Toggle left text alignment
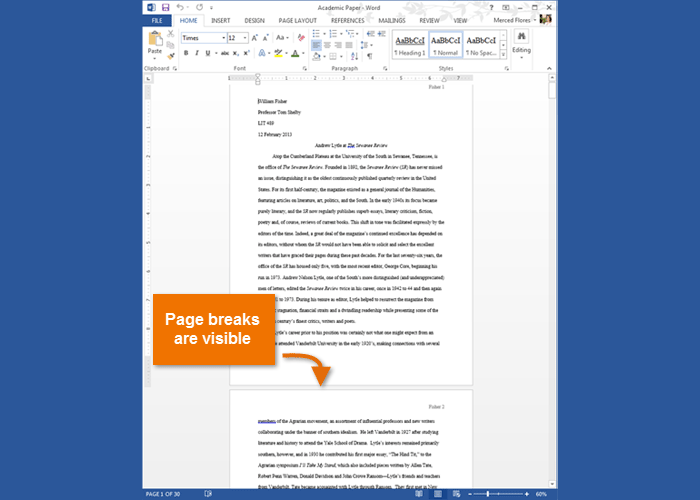The height and width of the screenshot is (500, 700). point(316,45)
